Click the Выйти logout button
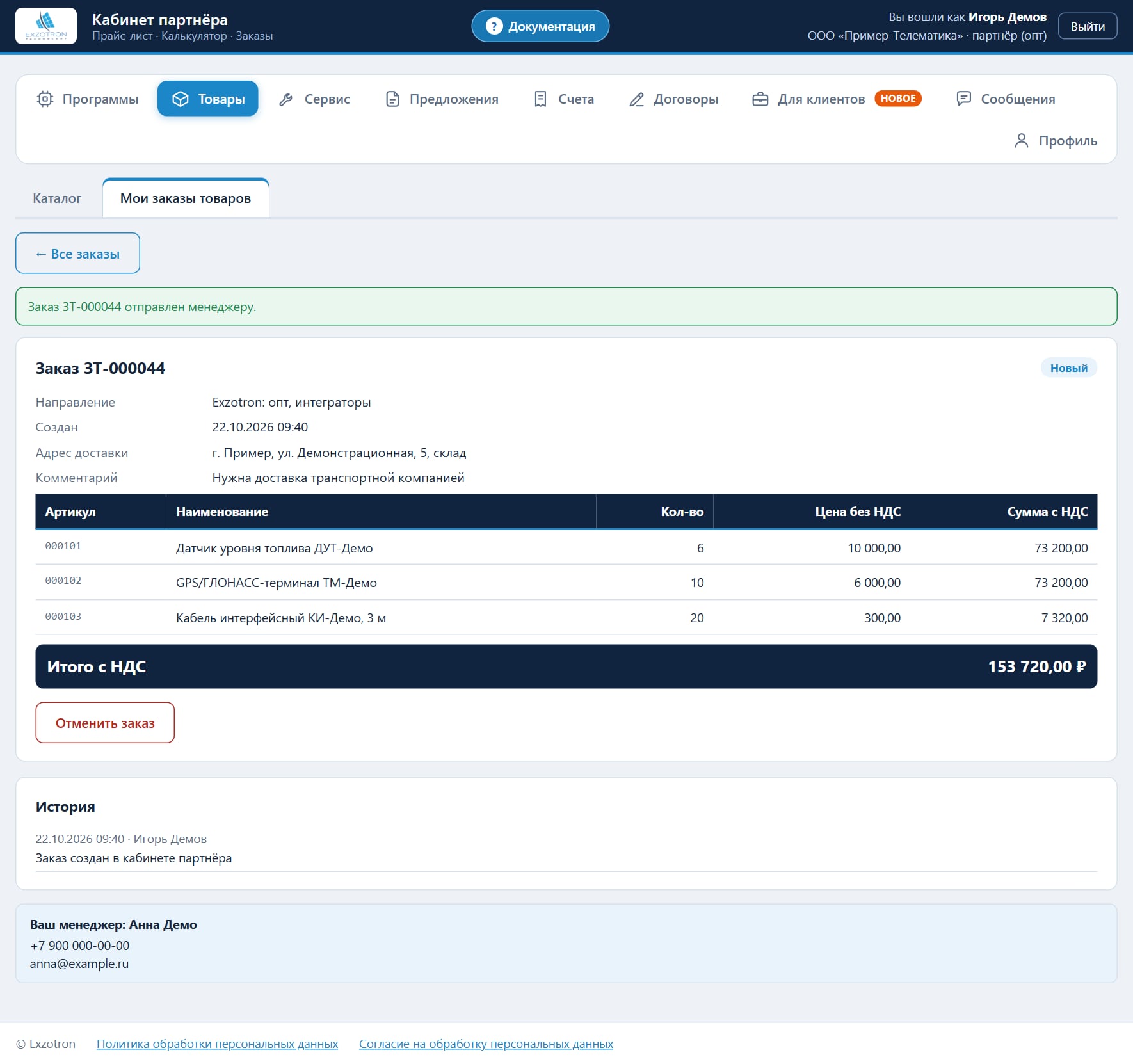Image resolution: width=1133 pixels, height=1064 pixels. click(1088, 26)
